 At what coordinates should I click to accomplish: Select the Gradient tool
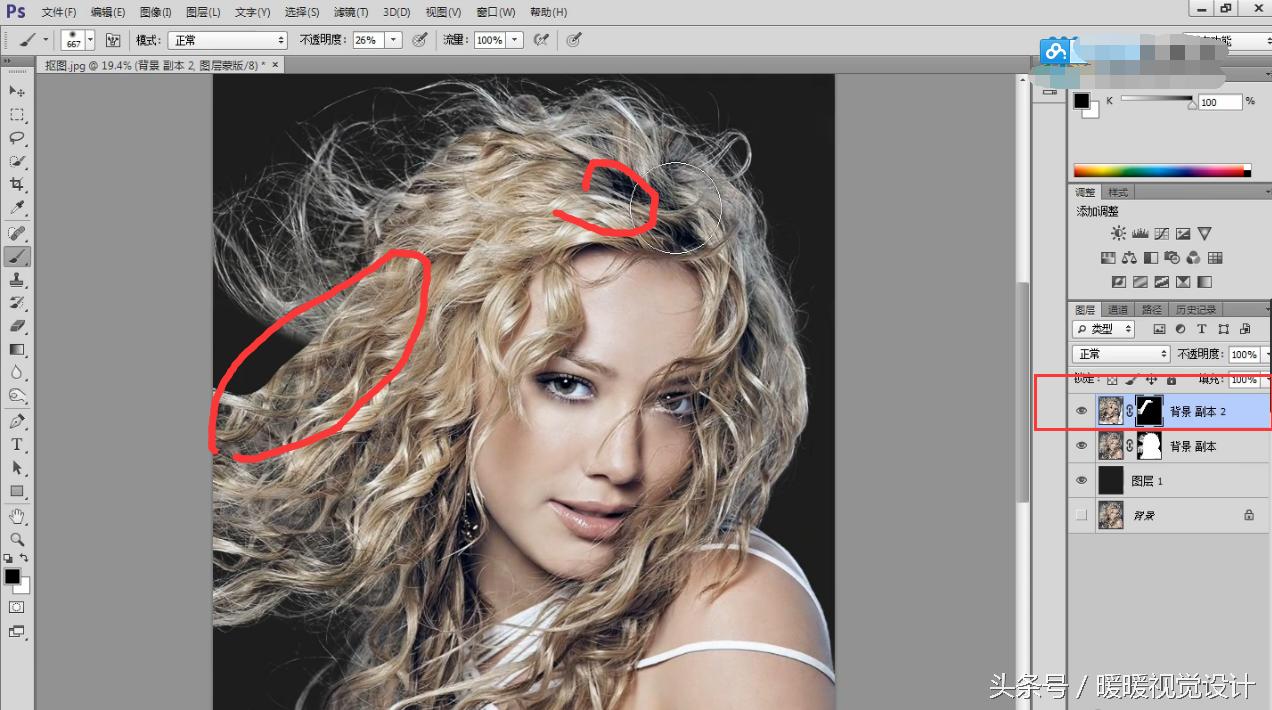coord(17,349)
